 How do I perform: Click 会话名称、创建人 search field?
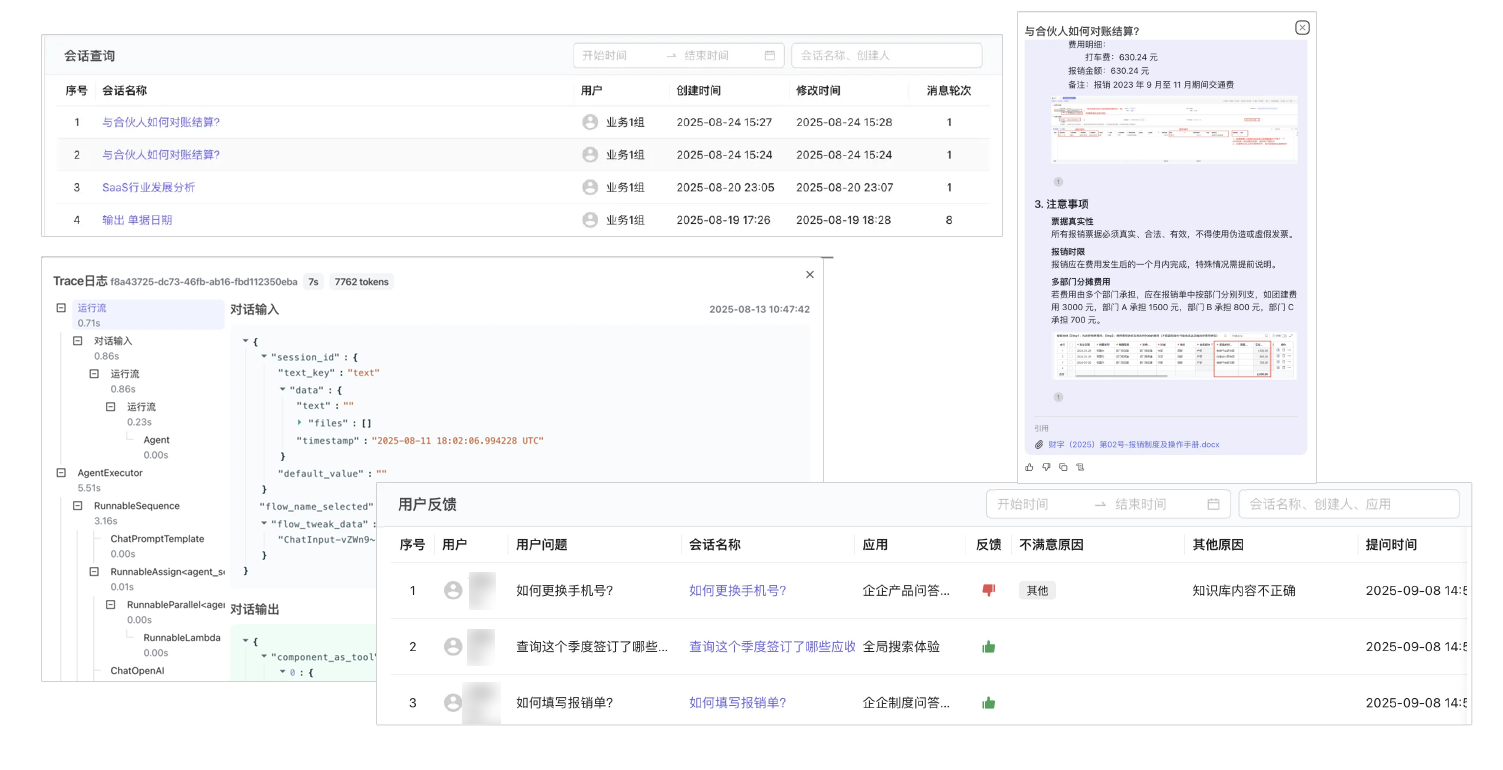coord(886,56)
